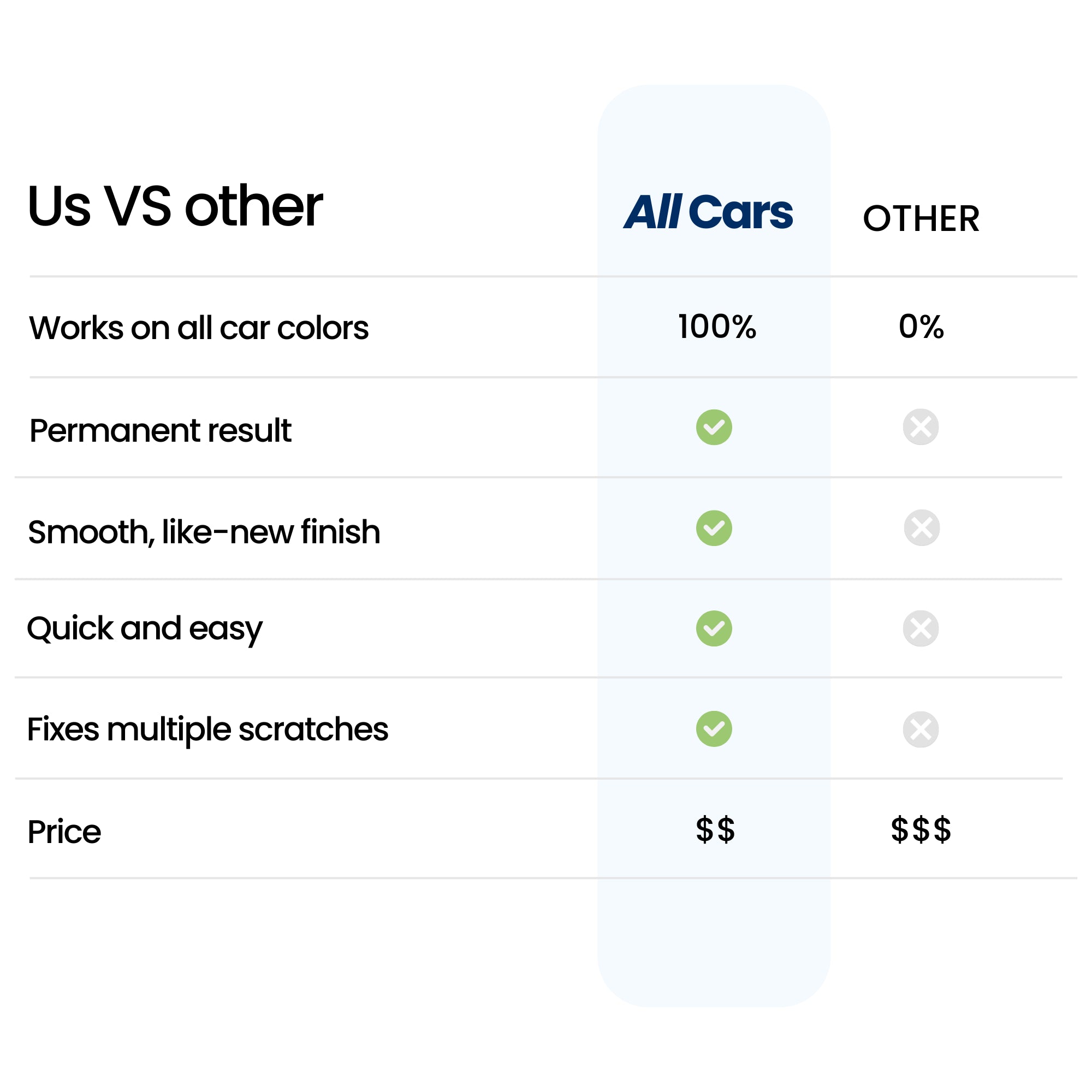The image size is (1092, 1092).
Task: Click the All Cars brand logo
Action: tap(708, 212)
